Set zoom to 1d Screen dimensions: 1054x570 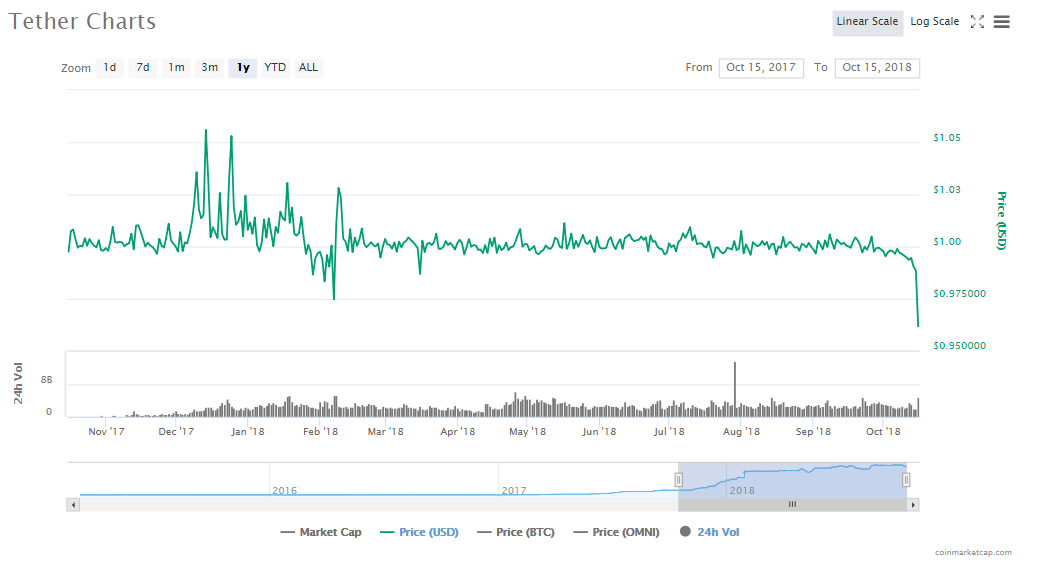(110, 67)
